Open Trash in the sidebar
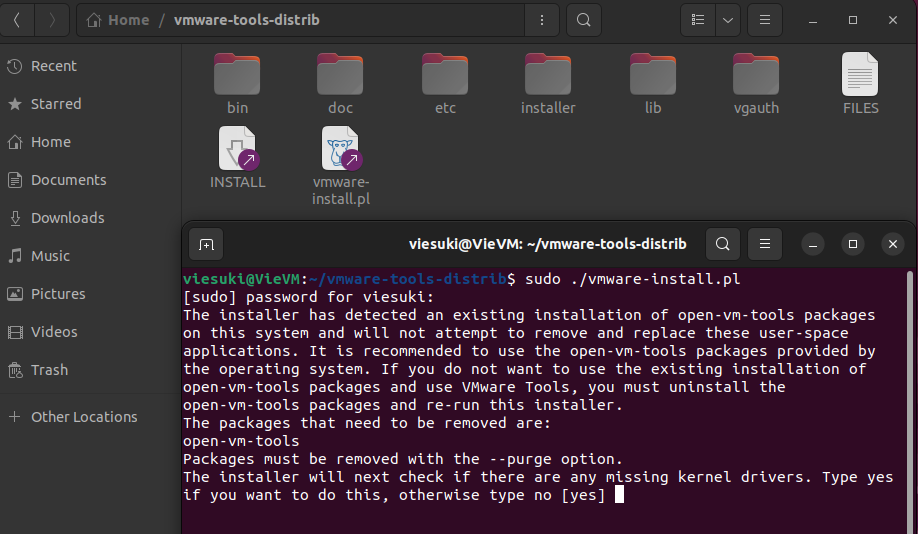Image resolution: width=918 pixels, height=534 pixels. tap(90, 370)
